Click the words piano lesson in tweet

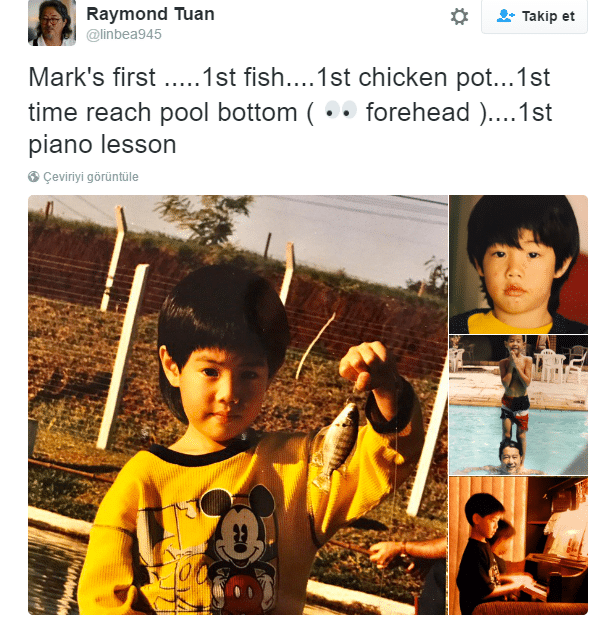pos(102,144)
